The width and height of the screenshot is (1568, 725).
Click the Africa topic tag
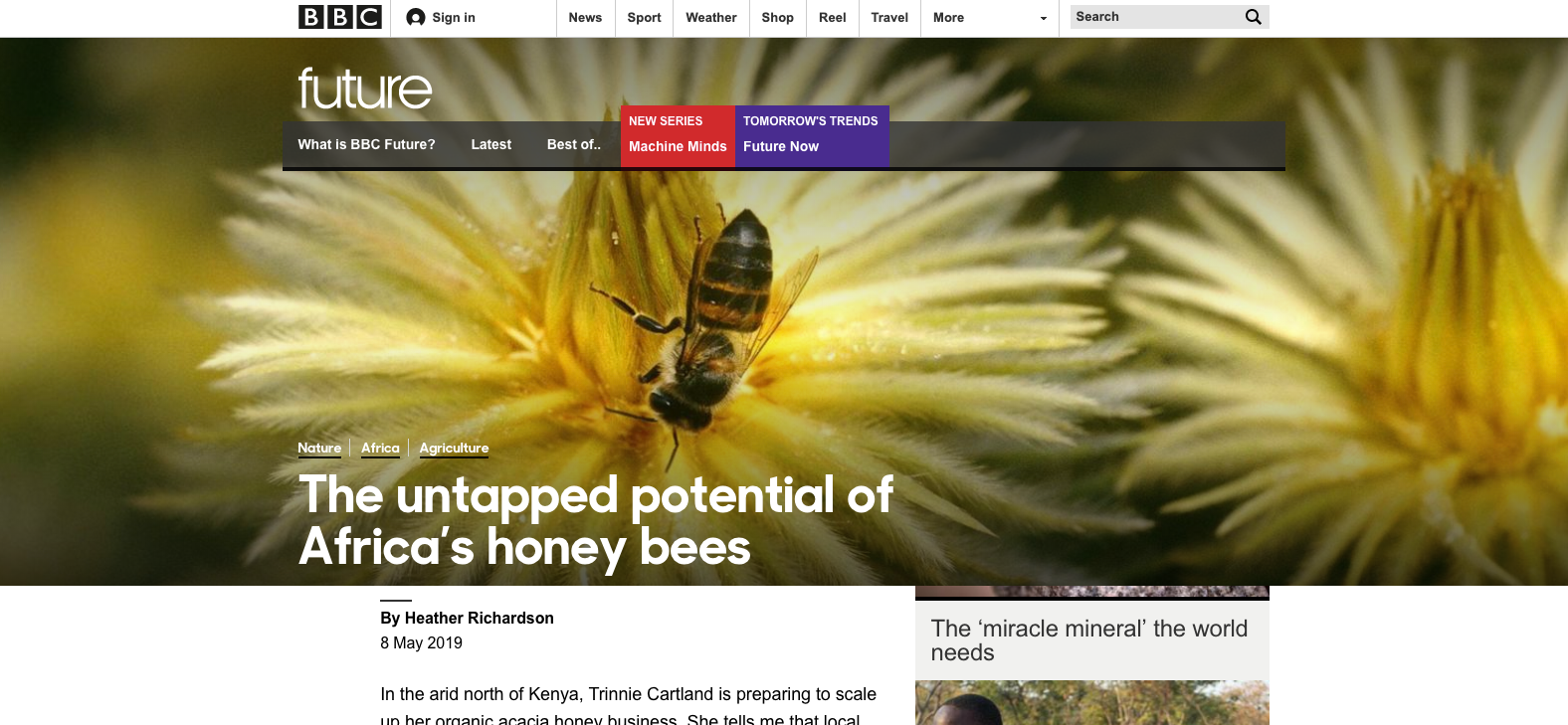(x=380, y=449)
